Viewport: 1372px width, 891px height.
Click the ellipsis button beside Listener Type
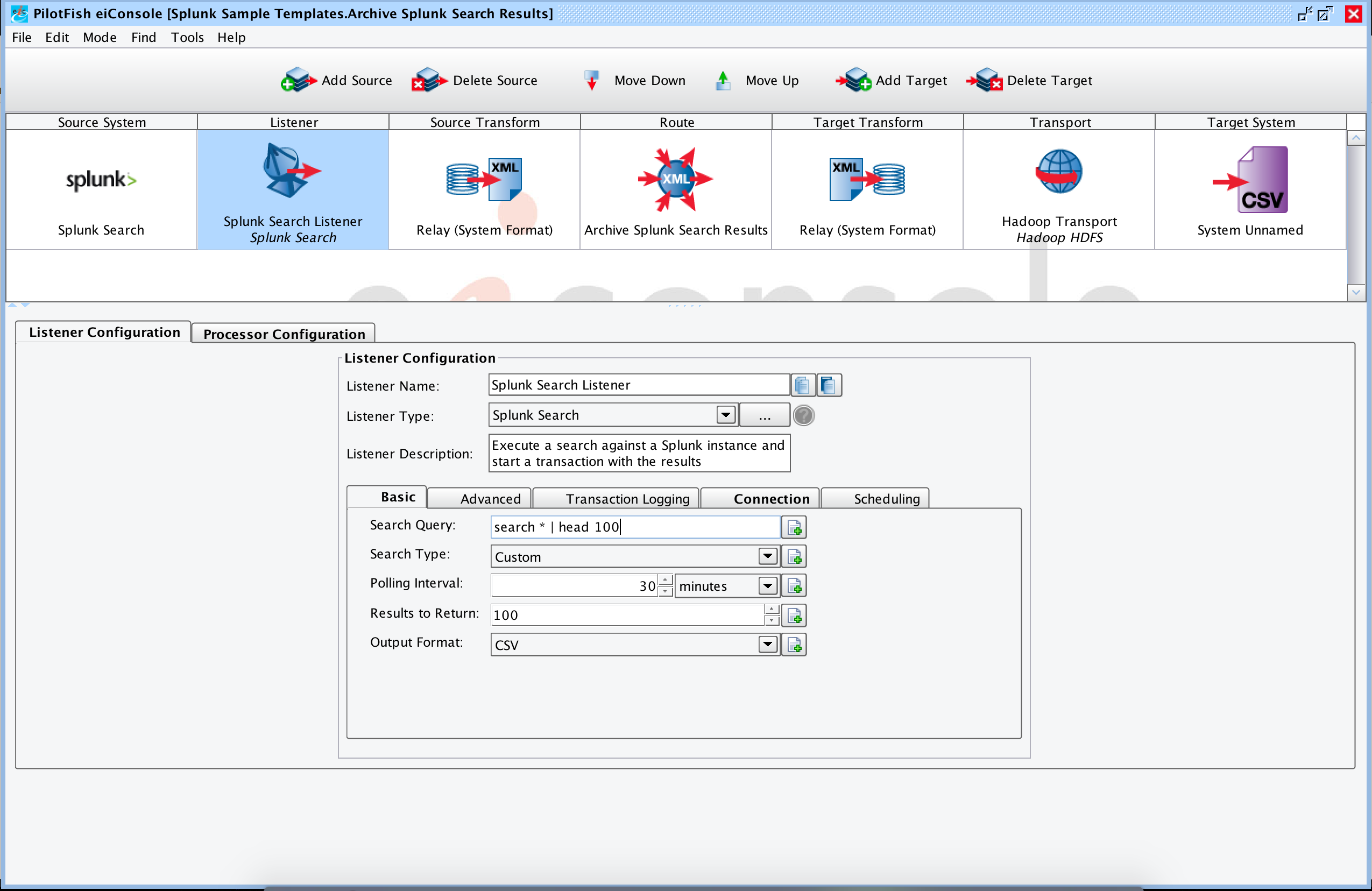point(765,415)
